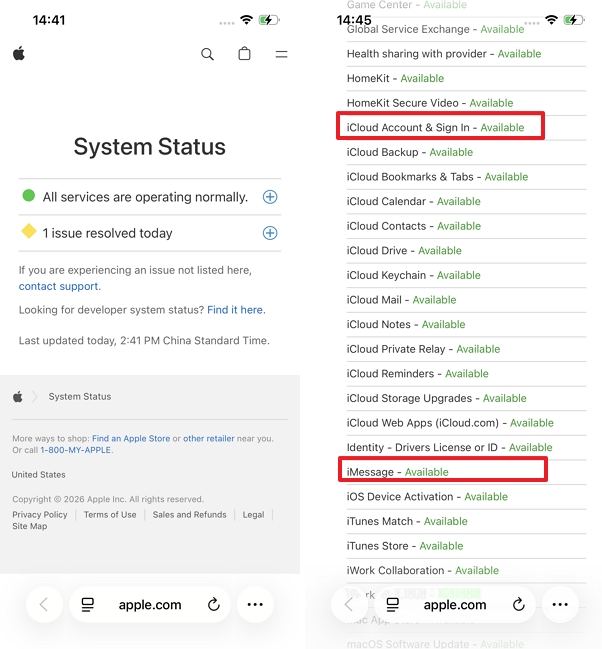Open the Privacy Policy footer link
This screenshot has height=649, width=602.
coord(40,514)
